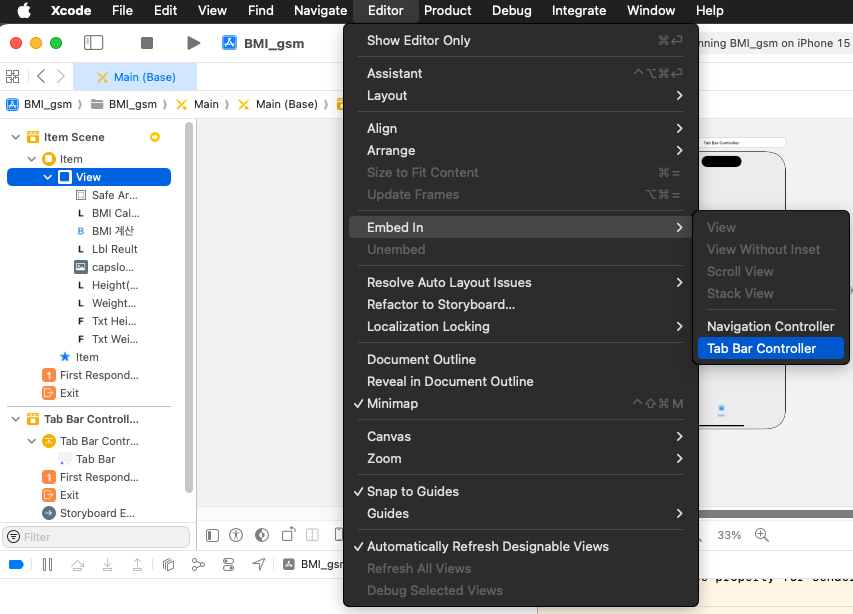
Task: Open the Align submenu
Action: 521,128
